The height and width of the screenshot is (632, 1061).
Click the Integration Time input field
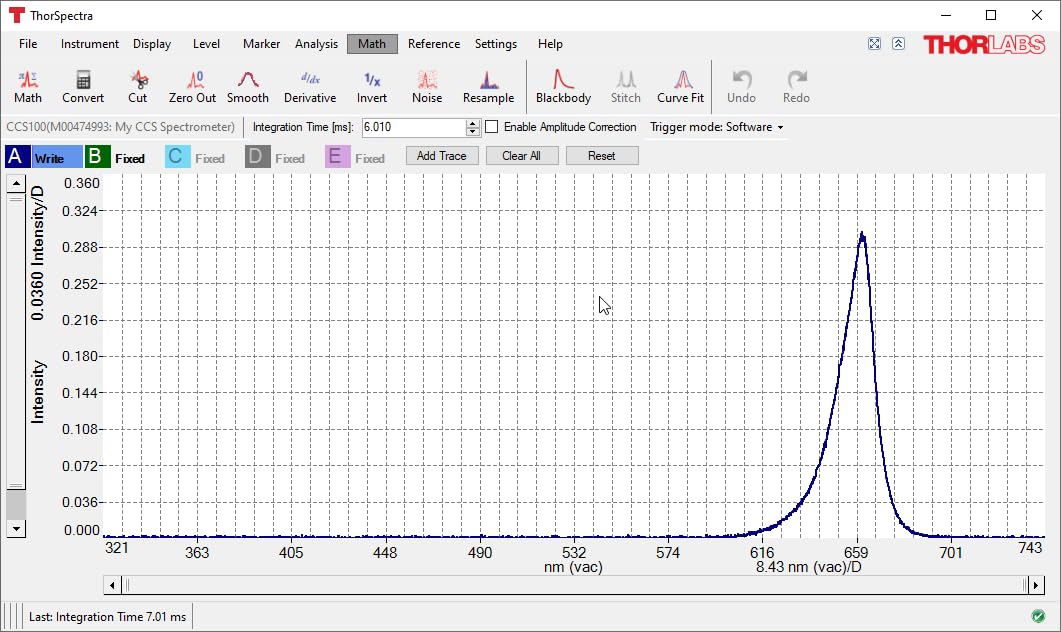pyautogui.click(x=413, y=127)
